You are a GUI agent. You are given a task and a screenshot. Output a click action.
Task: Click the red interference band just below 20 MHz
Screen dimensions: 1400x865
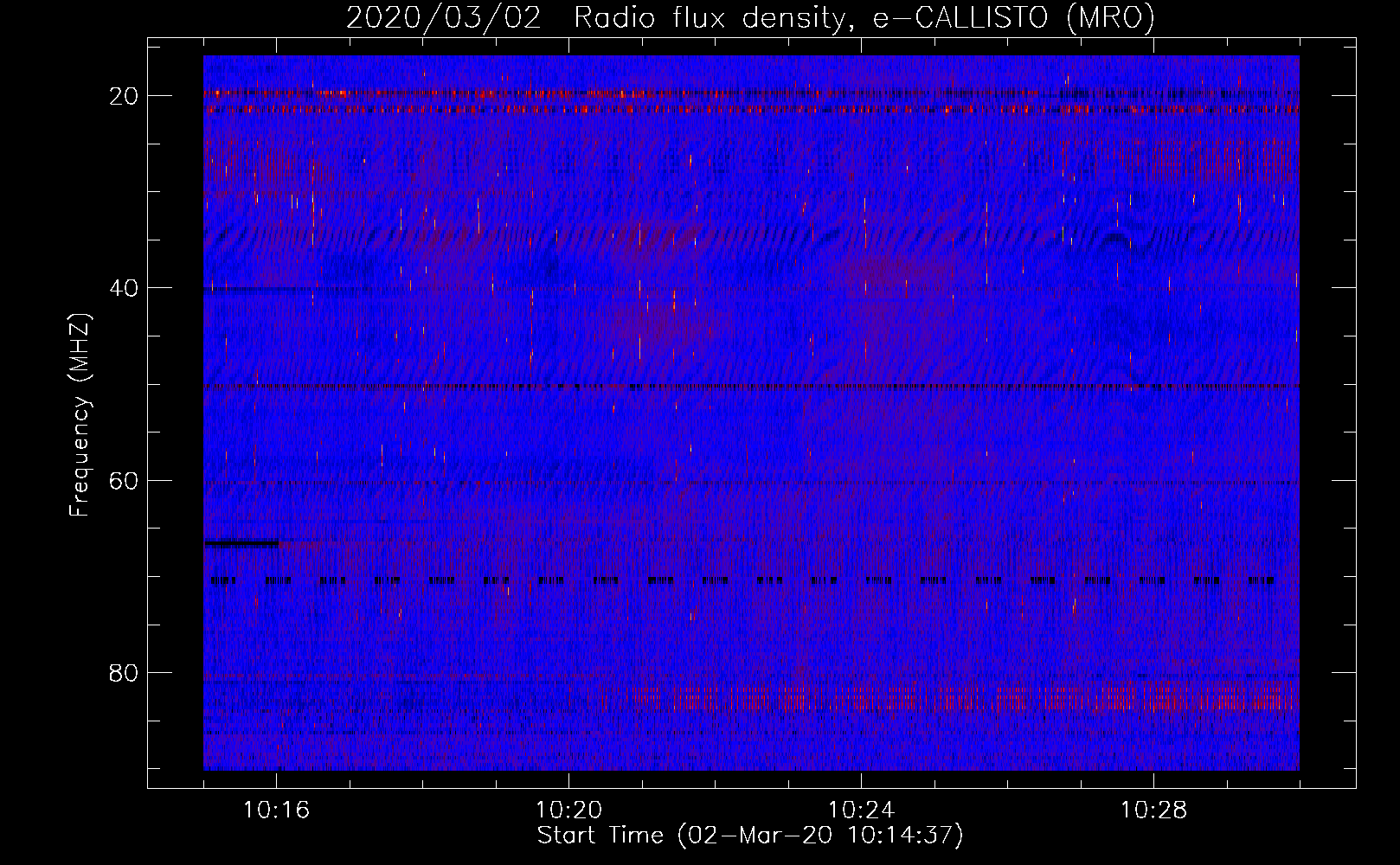[606, 110]
